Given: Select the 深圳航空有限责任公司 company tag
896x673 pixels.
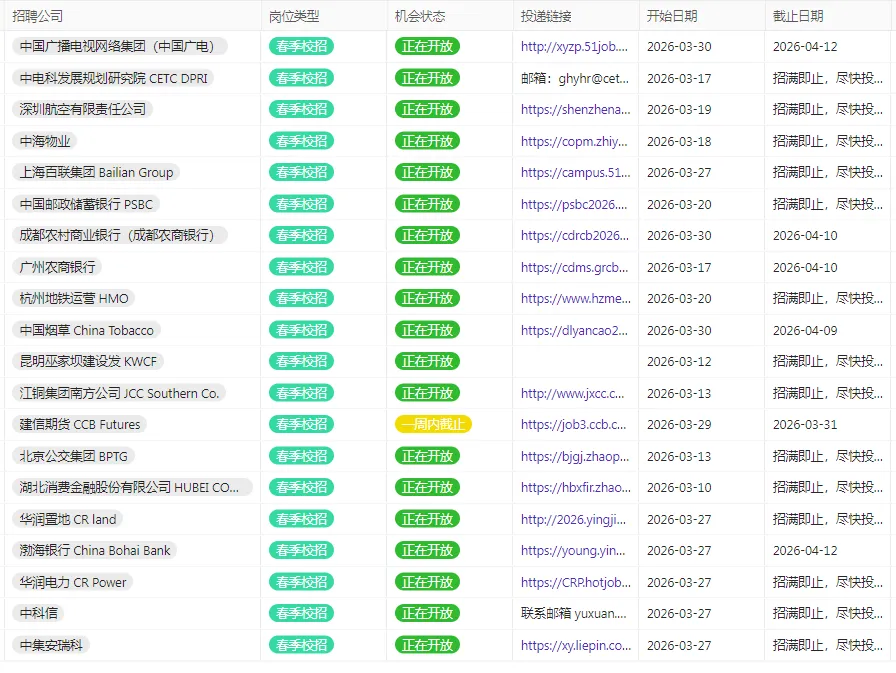Looking at the screenshot, I should (x=82, y=109).
